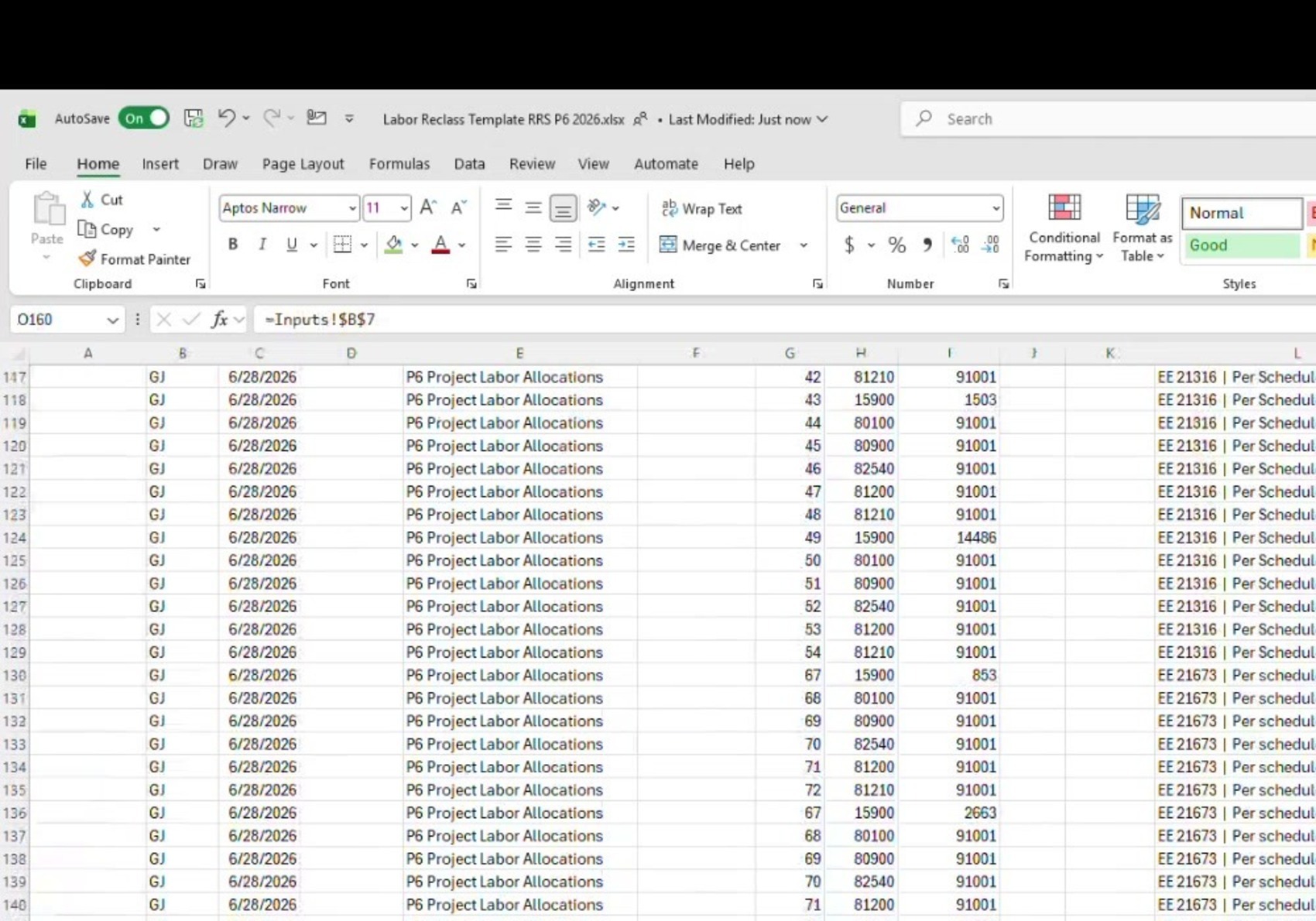Switch to the Data tab
Image resolution: width=1316 pixels, height=921 pixels.
click(x=469, y=163)
